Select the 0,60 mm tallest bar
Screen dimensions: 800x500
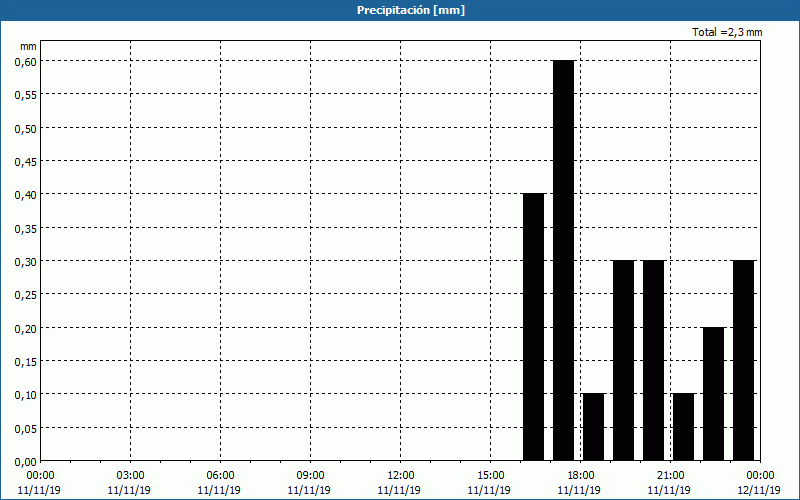click(x=564, y=261)
